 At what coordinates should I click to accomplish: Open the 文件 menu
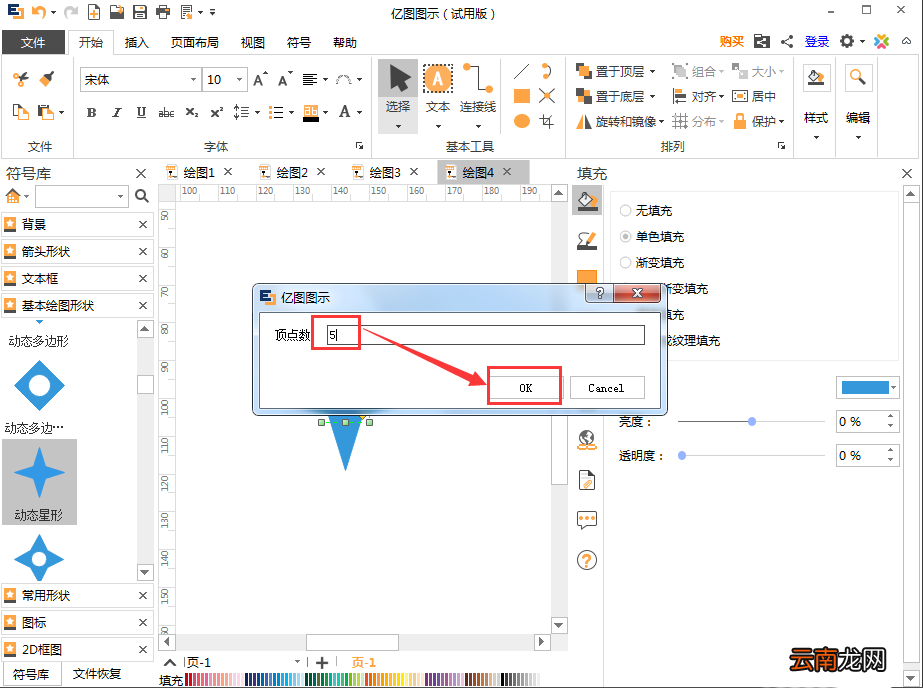click(x=33, y=42)
